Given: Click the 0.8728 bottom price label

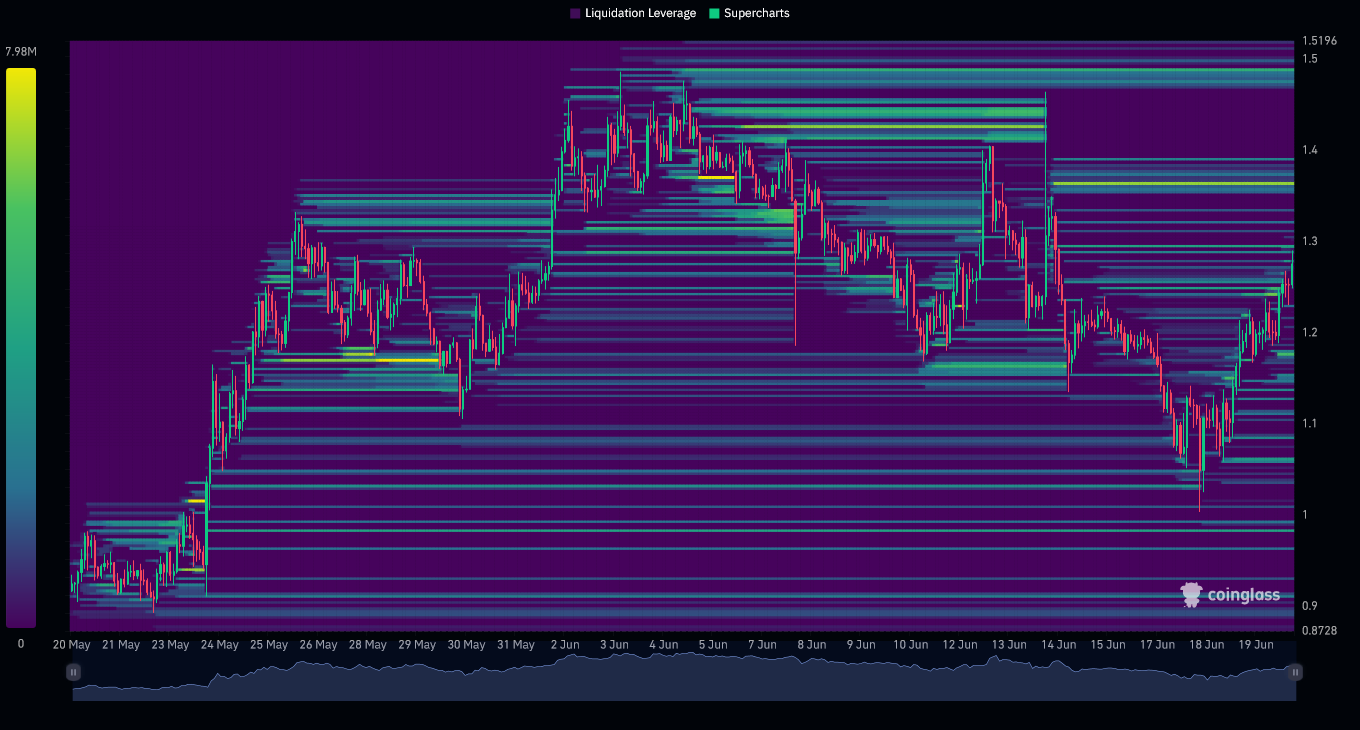Looking at the screenshot, I should click(x=1319, y=630).
